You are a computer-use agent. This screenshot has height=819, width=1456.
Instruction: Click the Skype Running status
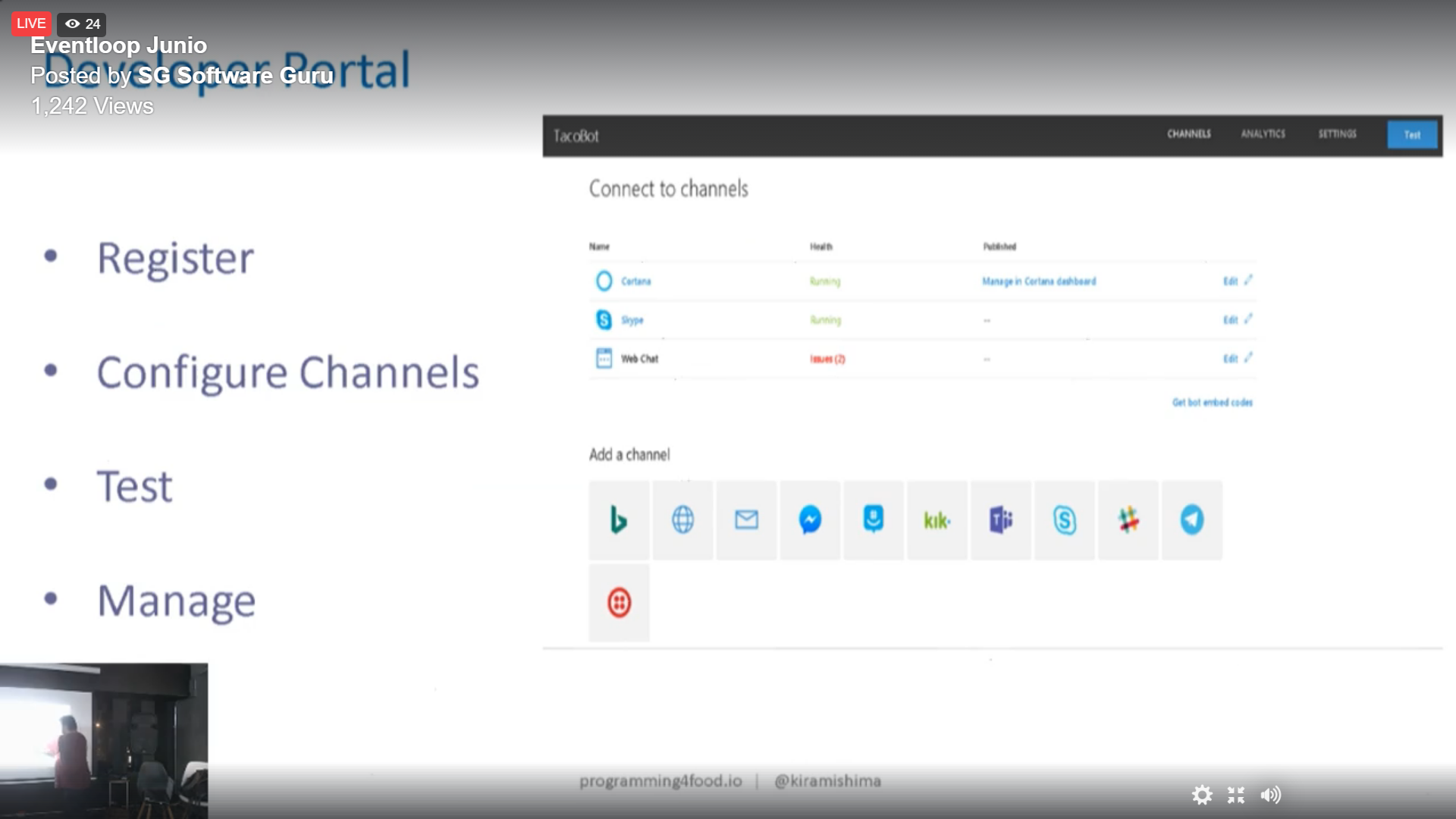[x=825, y=320]
